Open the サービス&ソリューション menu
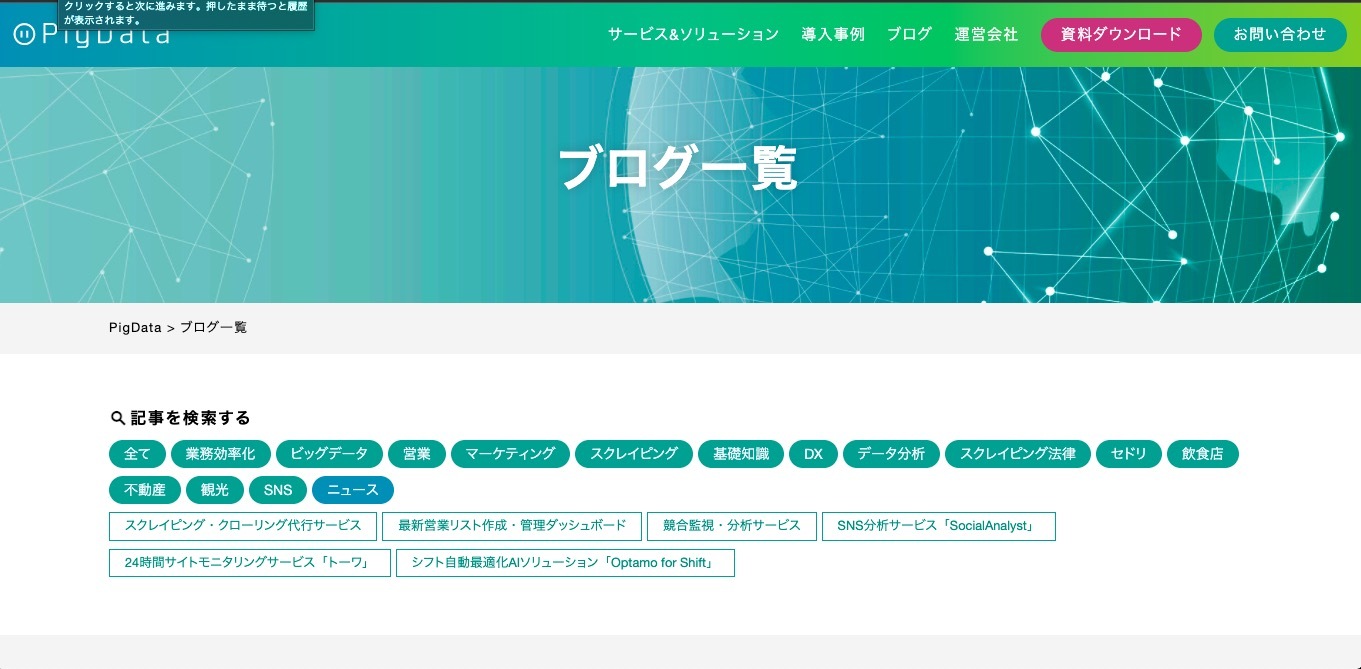The image size is (1361, 669). (x=693, y=34)
